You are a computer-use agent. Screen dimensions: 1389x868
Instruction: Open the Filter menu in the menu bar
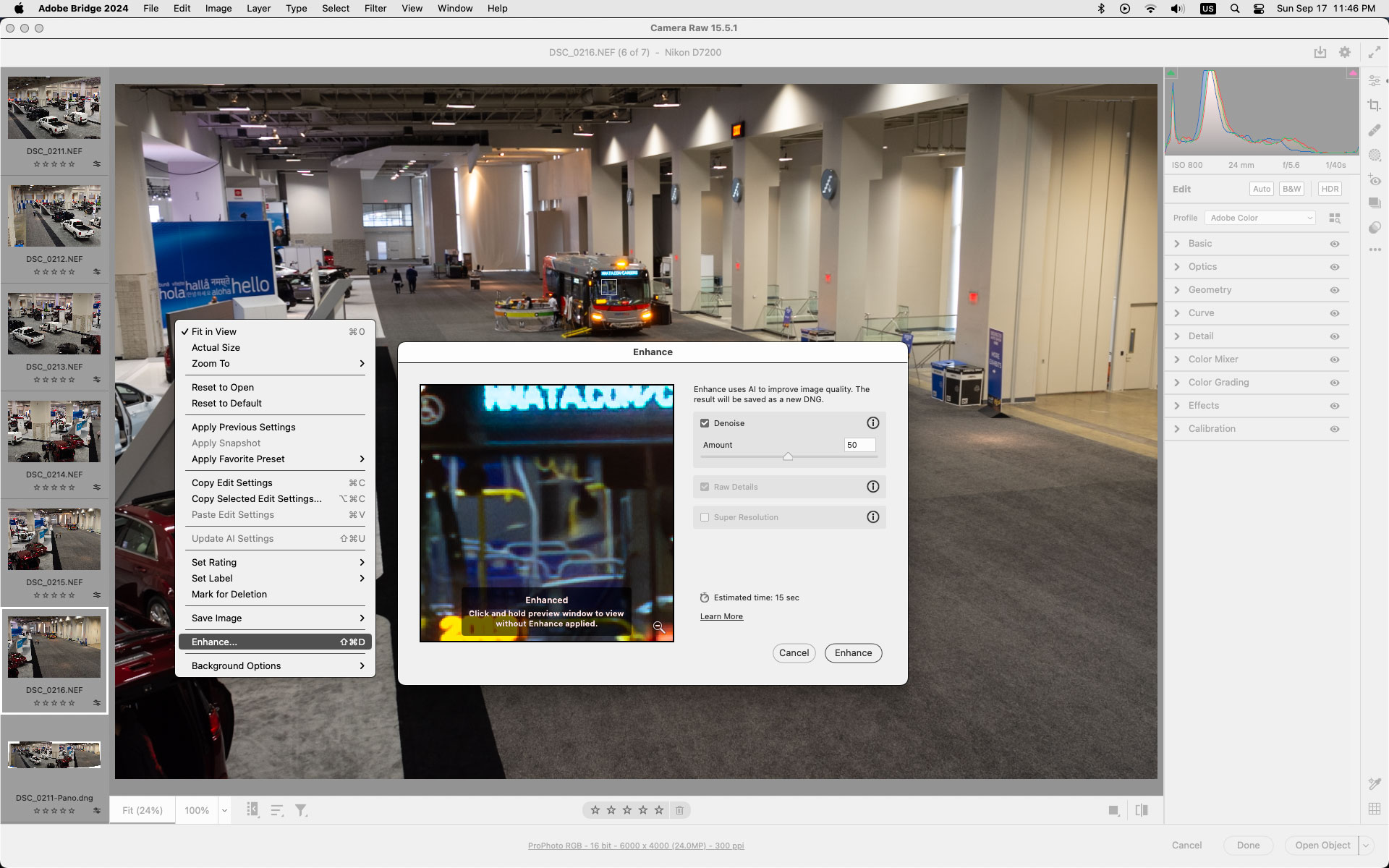[x=375, y=8]
